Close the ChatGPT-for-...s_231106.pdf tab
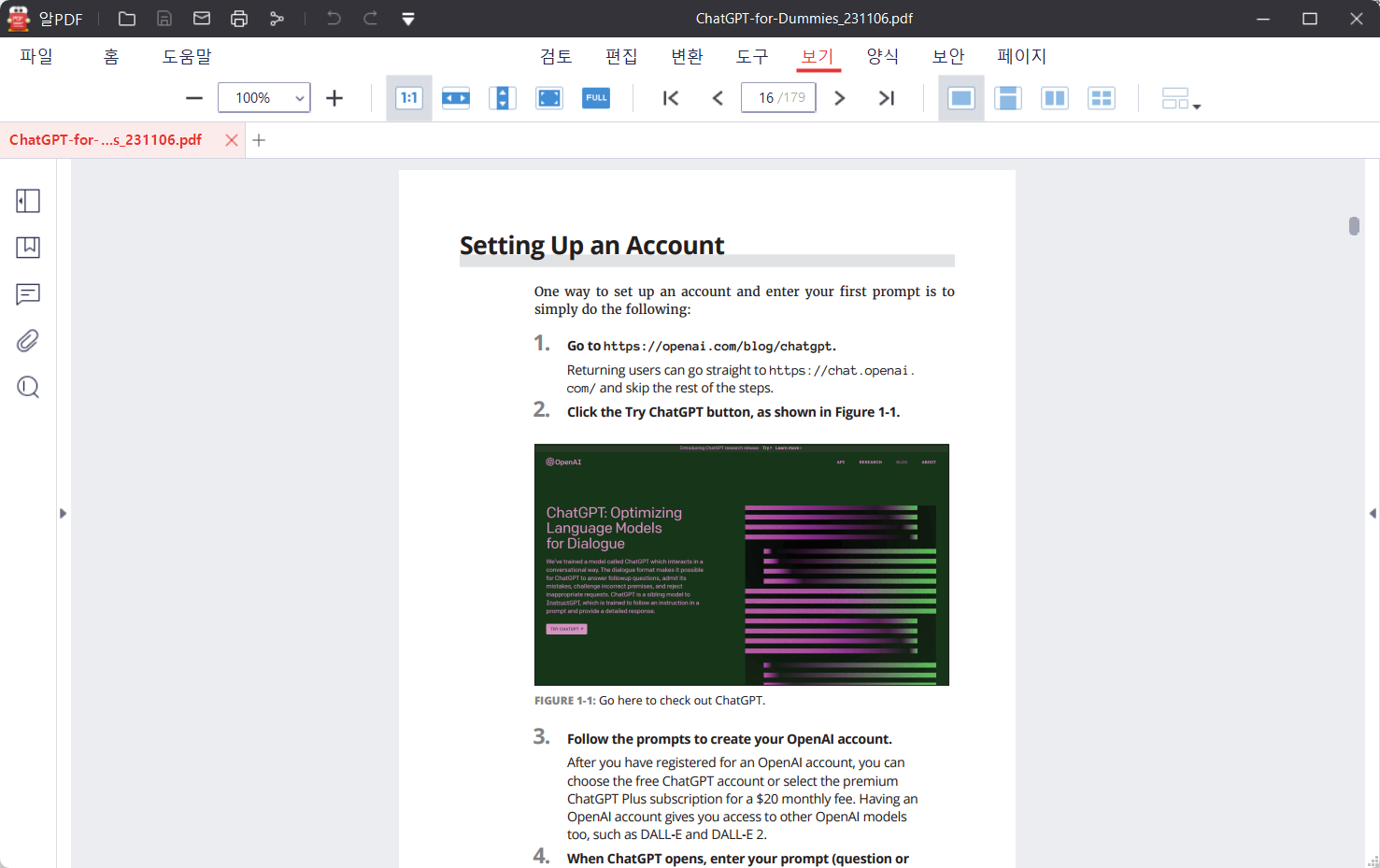The image size is (1380, 868). 232,140
